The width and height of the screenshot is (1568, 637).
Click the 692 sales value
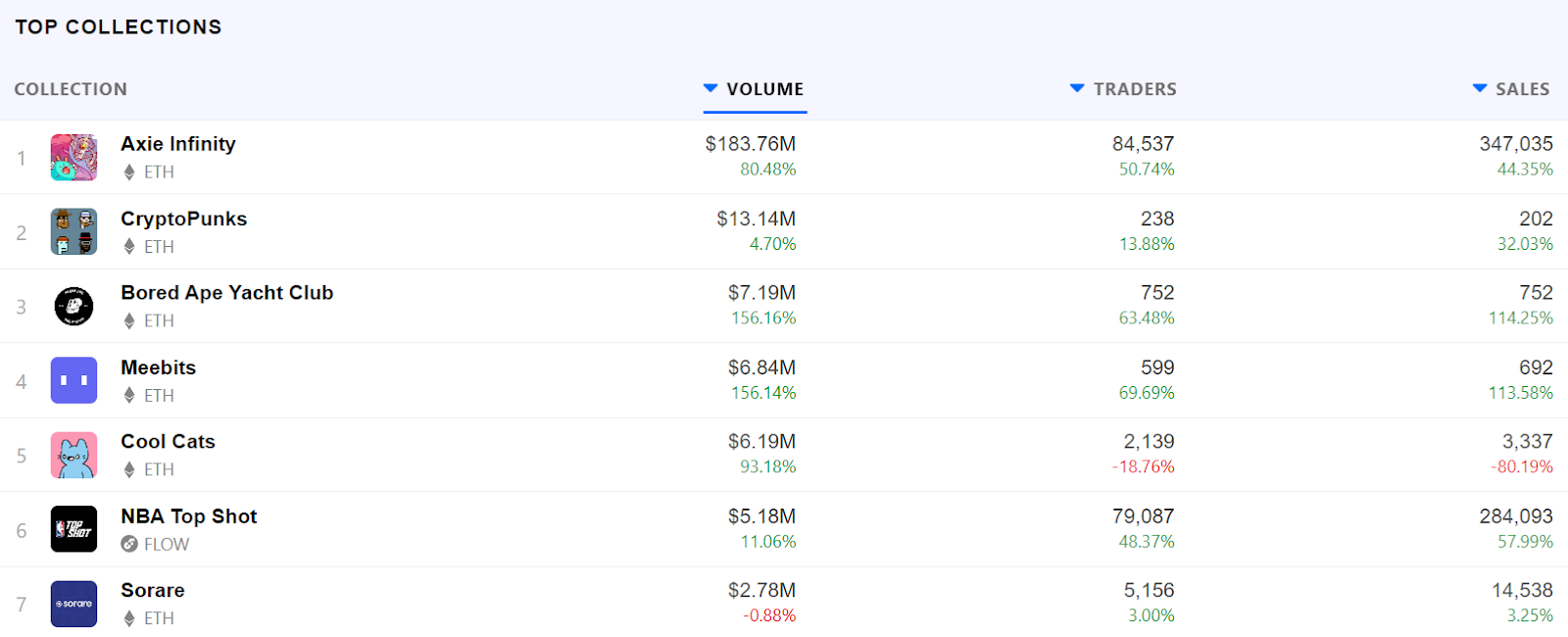click(1536, 367)
